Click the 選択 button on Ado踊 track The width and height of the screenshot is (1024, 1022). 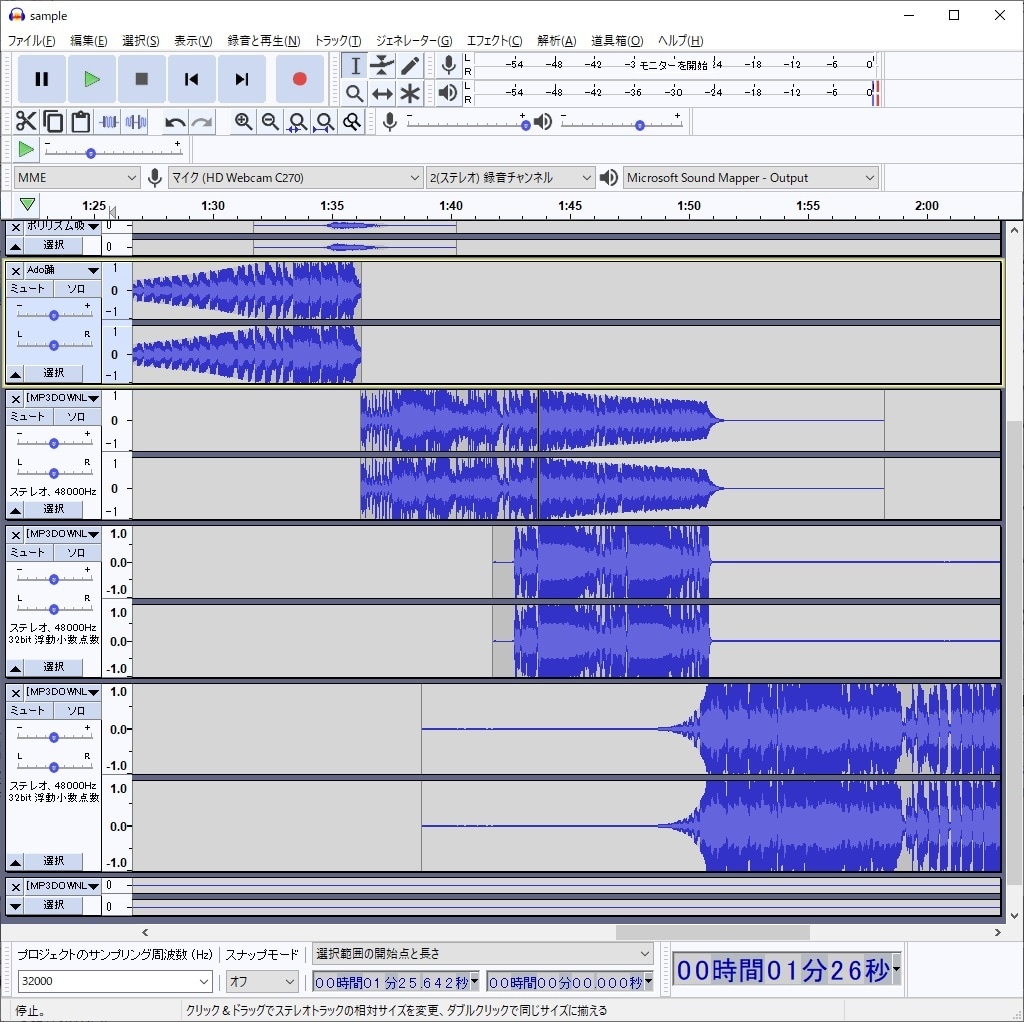[x=54, y=373]
